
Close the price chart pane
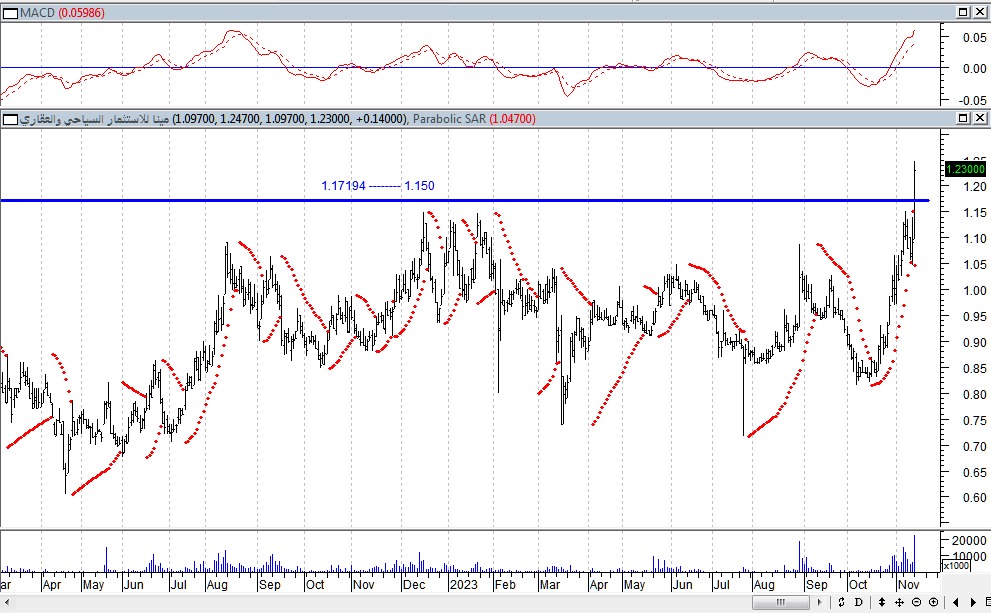click(x=980, y=119)
